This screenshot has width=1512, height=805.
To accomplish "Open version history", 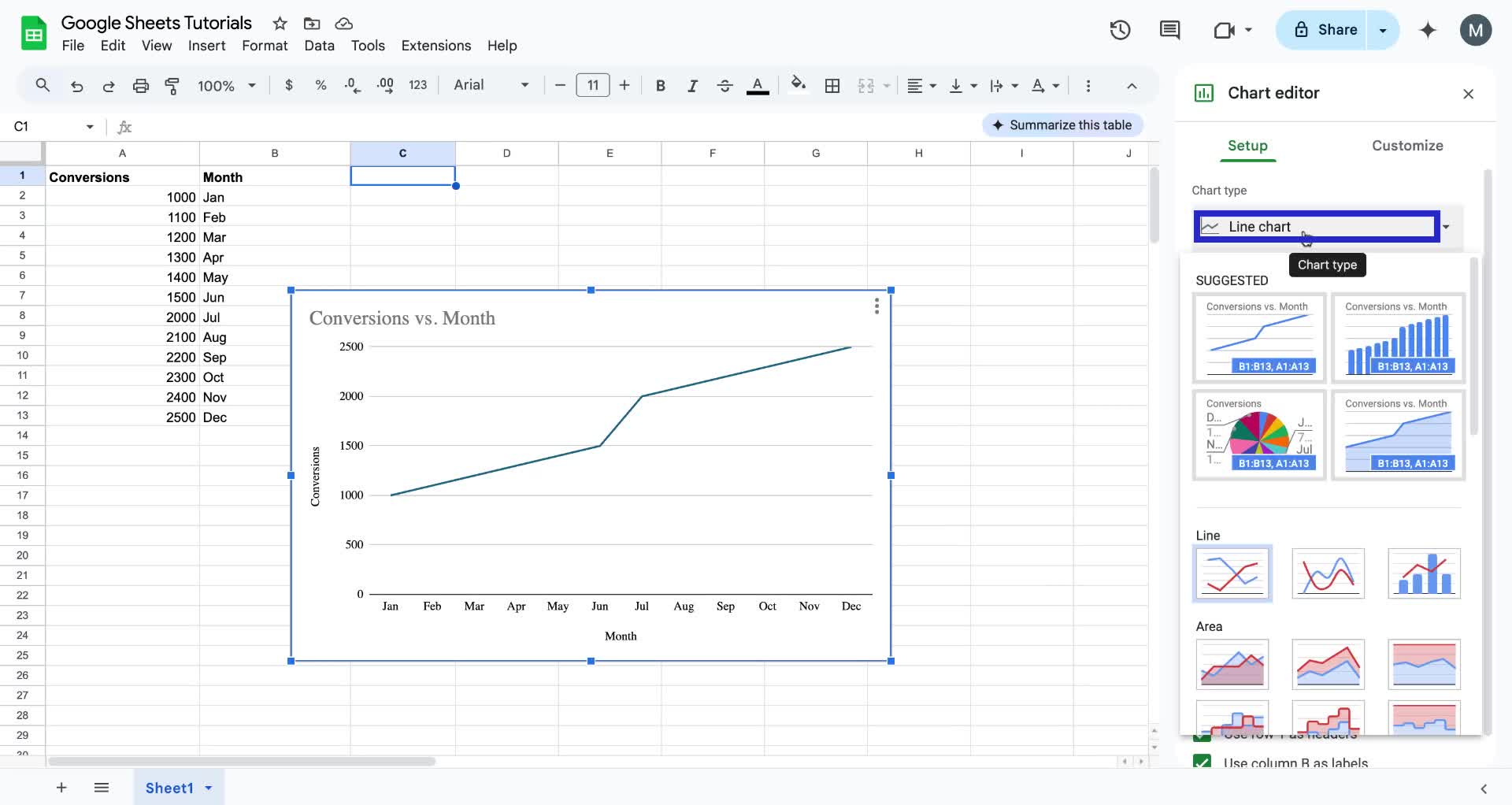I will (x=1120, y=30).
